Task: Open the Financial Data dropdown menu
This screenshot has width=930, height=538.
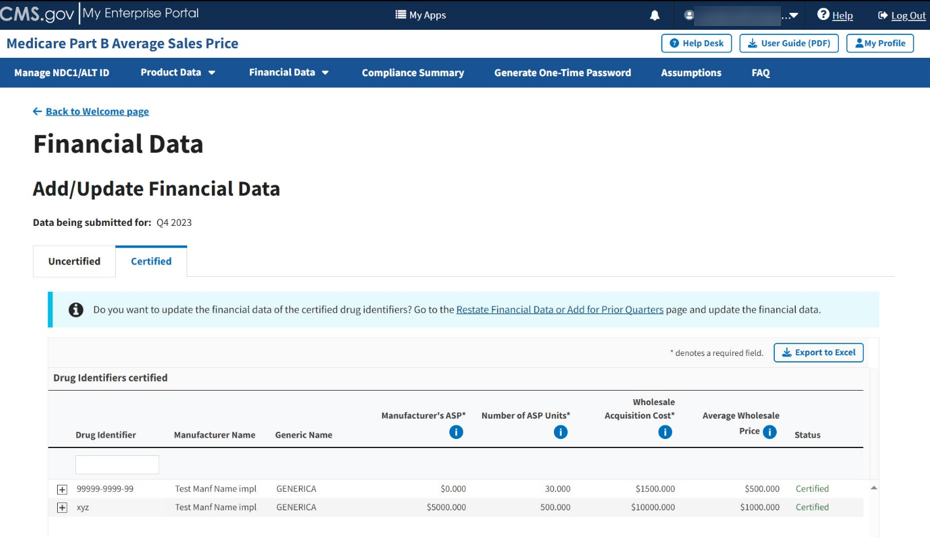Action: tap(289, 72)
